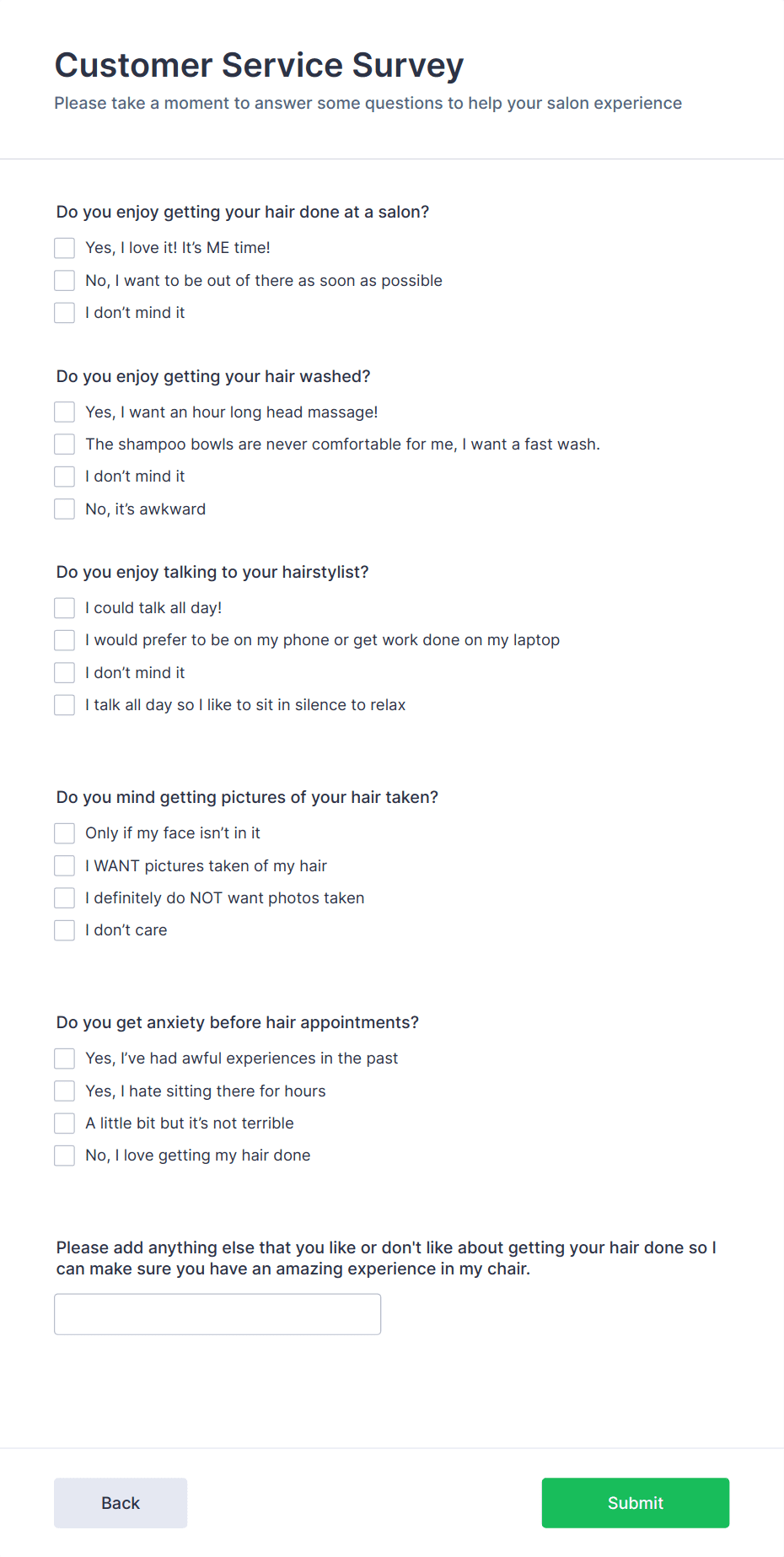Select "Yes, I want an hour long head massage!"
This screenshot has height=1557, width=784.
coord(64,412)
